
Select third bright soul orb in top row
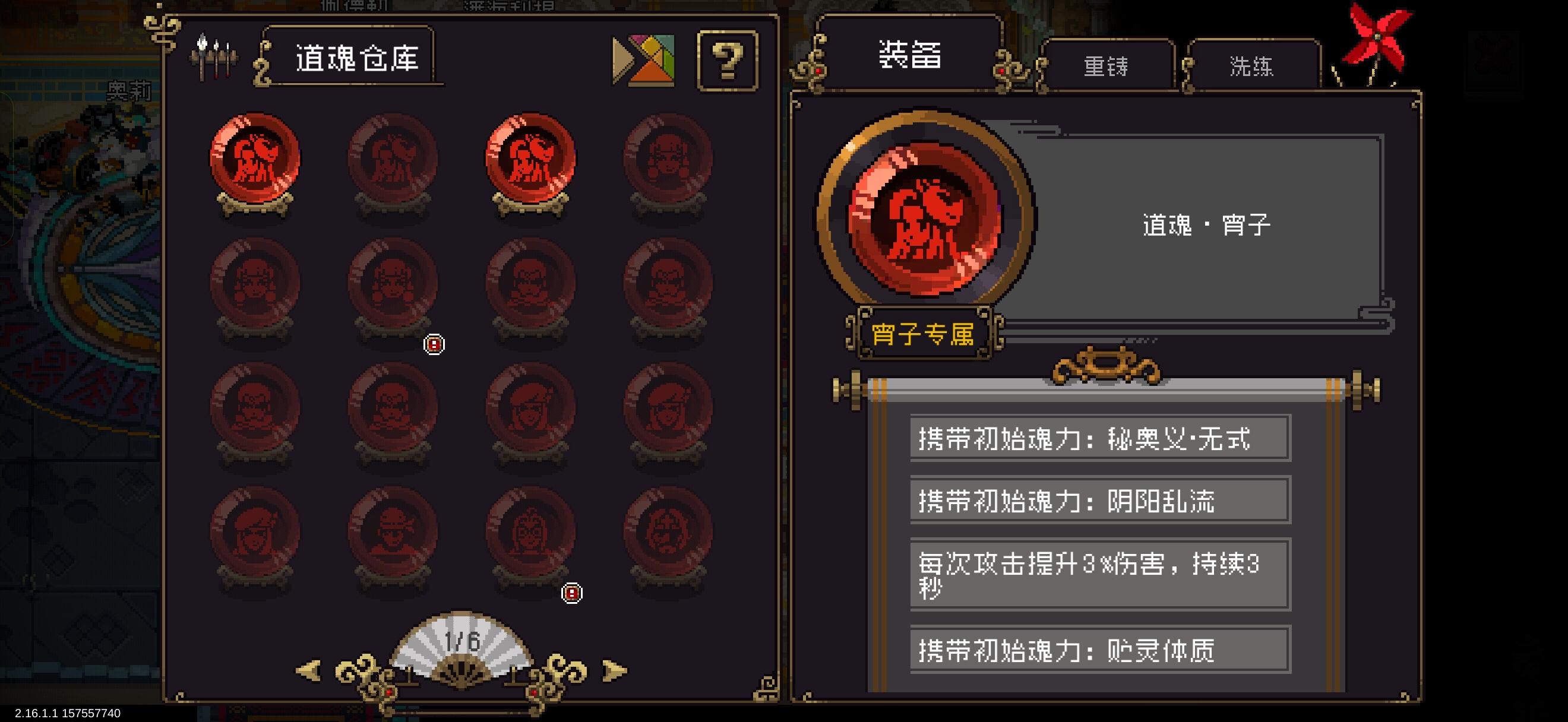pos(530,164)
